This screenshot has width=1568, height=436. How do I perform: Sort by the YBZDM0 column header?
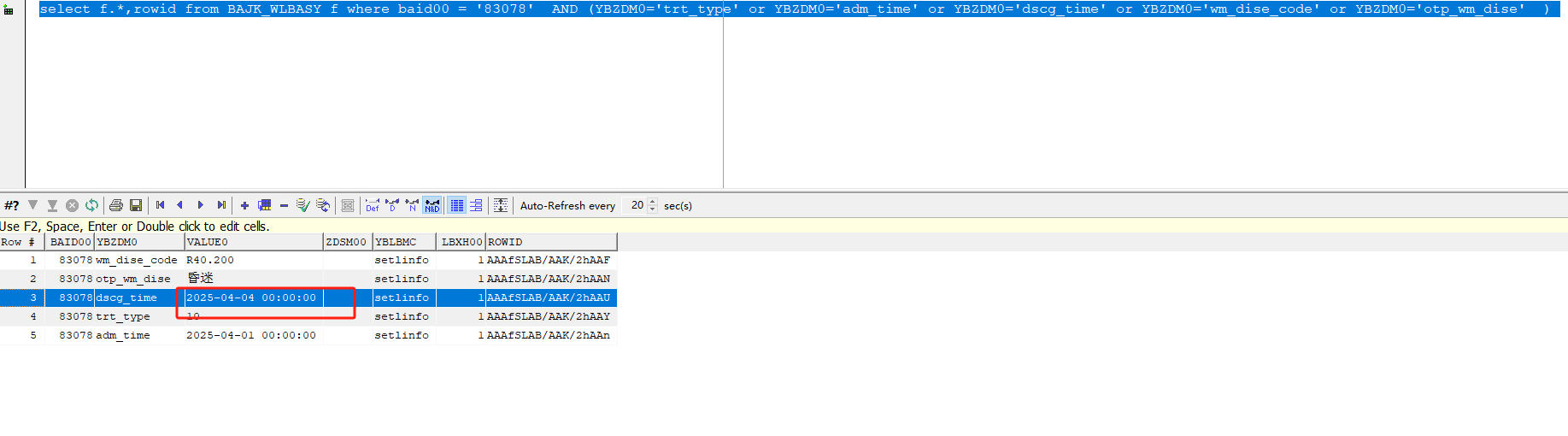[x=139, y=242]
